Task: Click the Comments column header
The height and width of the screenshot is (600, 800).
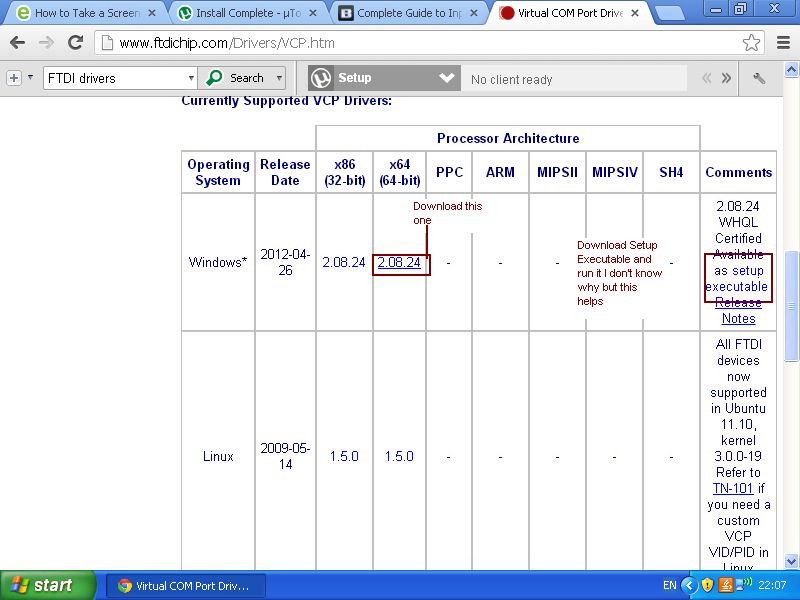Action: [x=738, y=172]
